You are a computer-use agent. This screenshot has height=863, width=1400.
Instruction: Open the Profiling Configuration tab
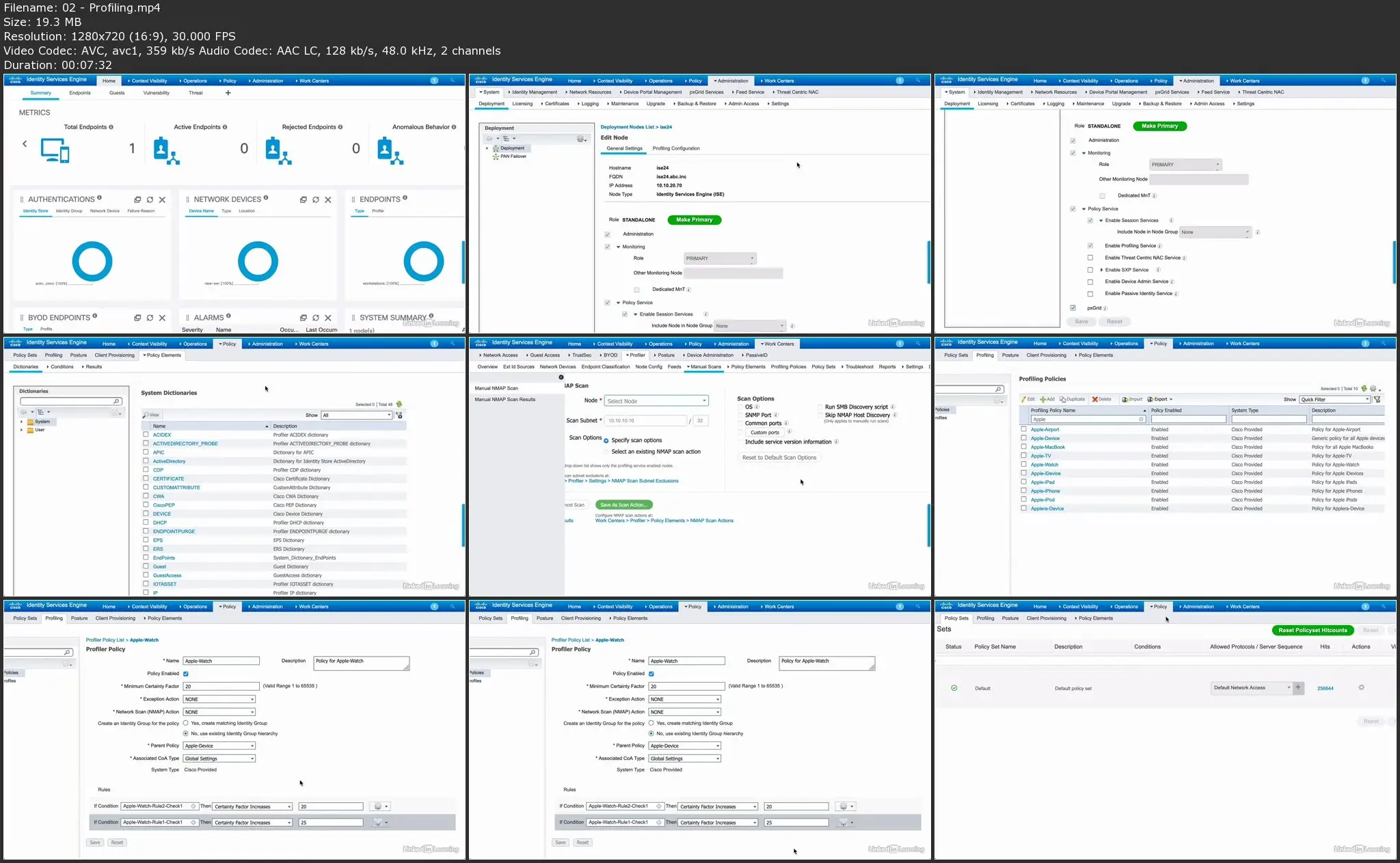[x=676, y=148]
